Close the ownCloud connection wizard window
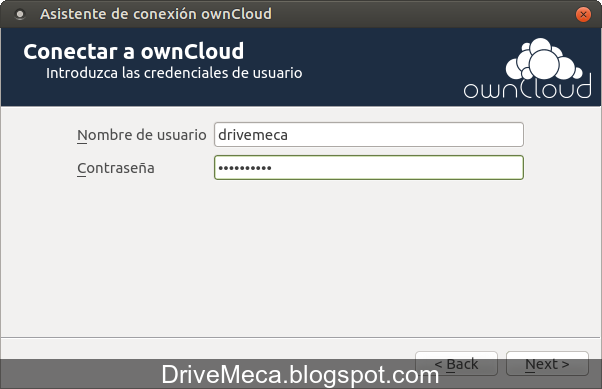 click(x=583, y=15)
